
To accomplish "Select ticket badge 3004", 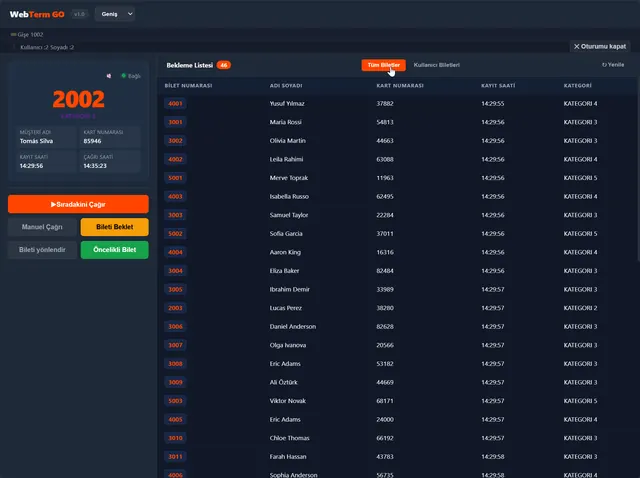I will (x=176, y=271).
